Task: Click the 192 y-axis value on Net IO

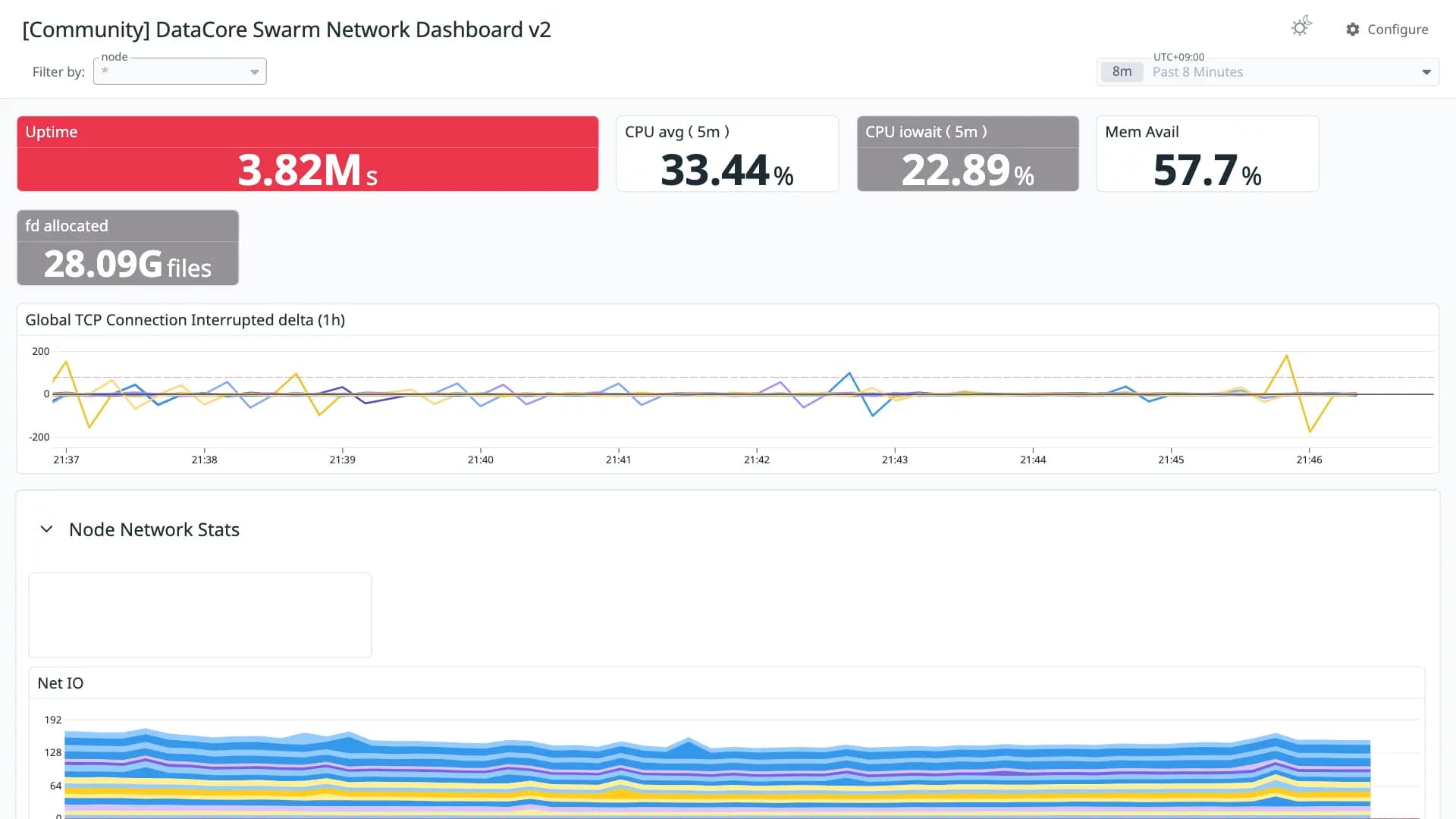Action: click(53, 720)
